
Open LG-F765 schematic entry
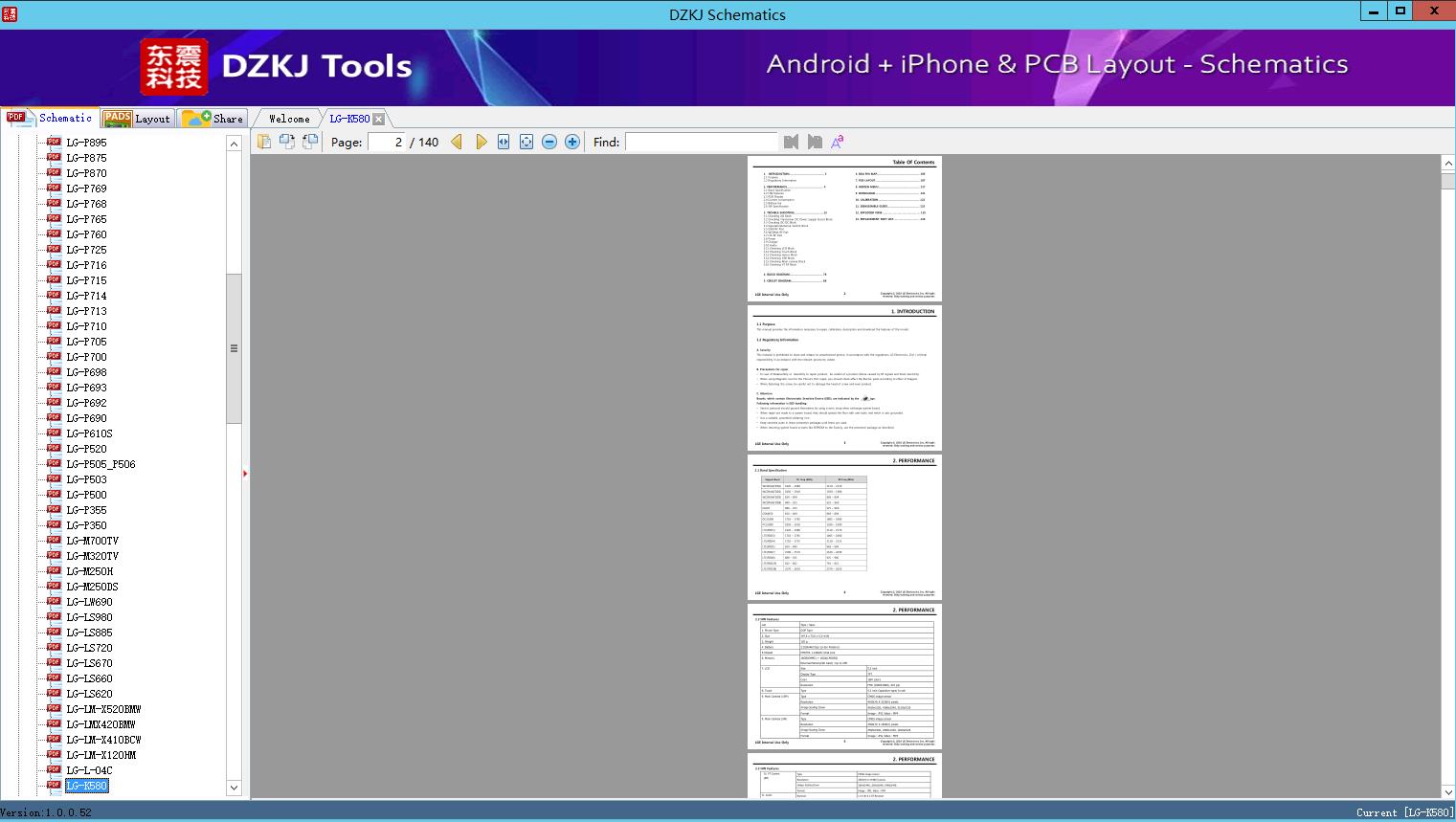(x=86, y=219)
